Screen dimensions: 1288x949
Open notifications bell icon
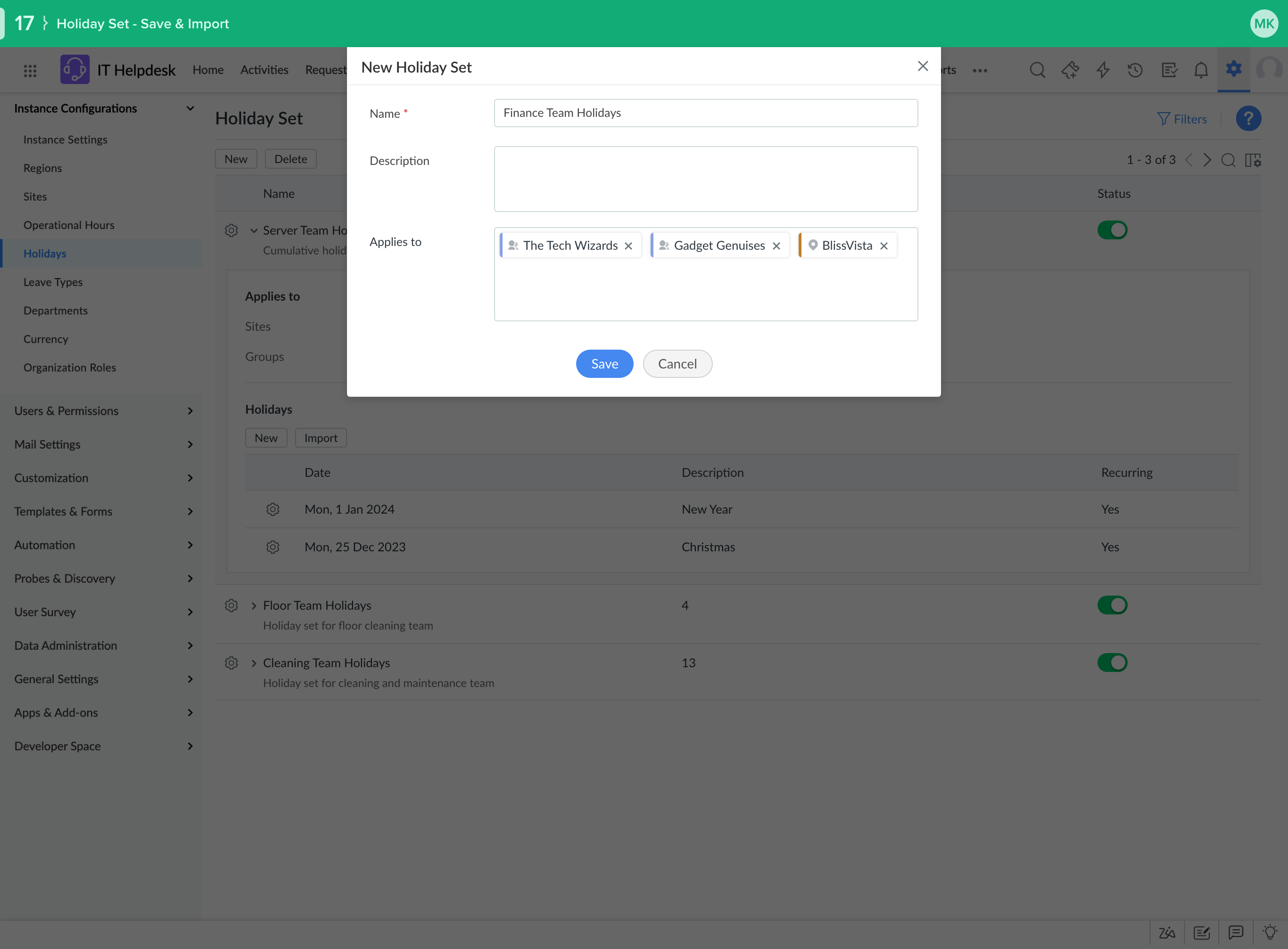point(1201,70)
